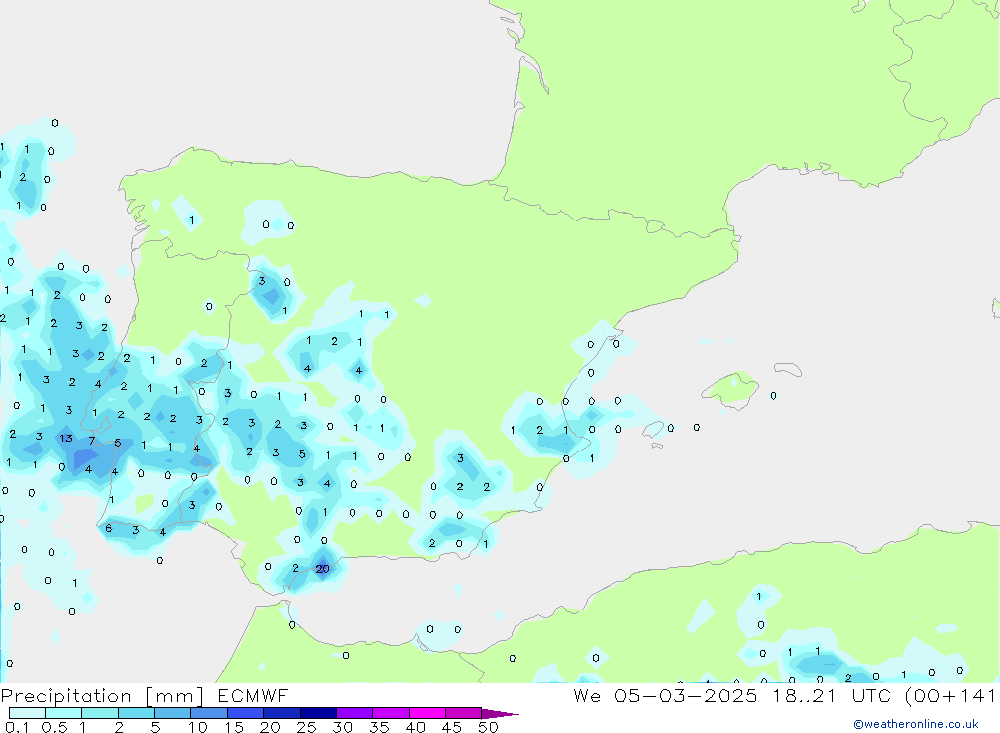Click the '7' precipitation value on the map
The width and height of the screenshot is (1000, 733).
click(x=92, y=441)
